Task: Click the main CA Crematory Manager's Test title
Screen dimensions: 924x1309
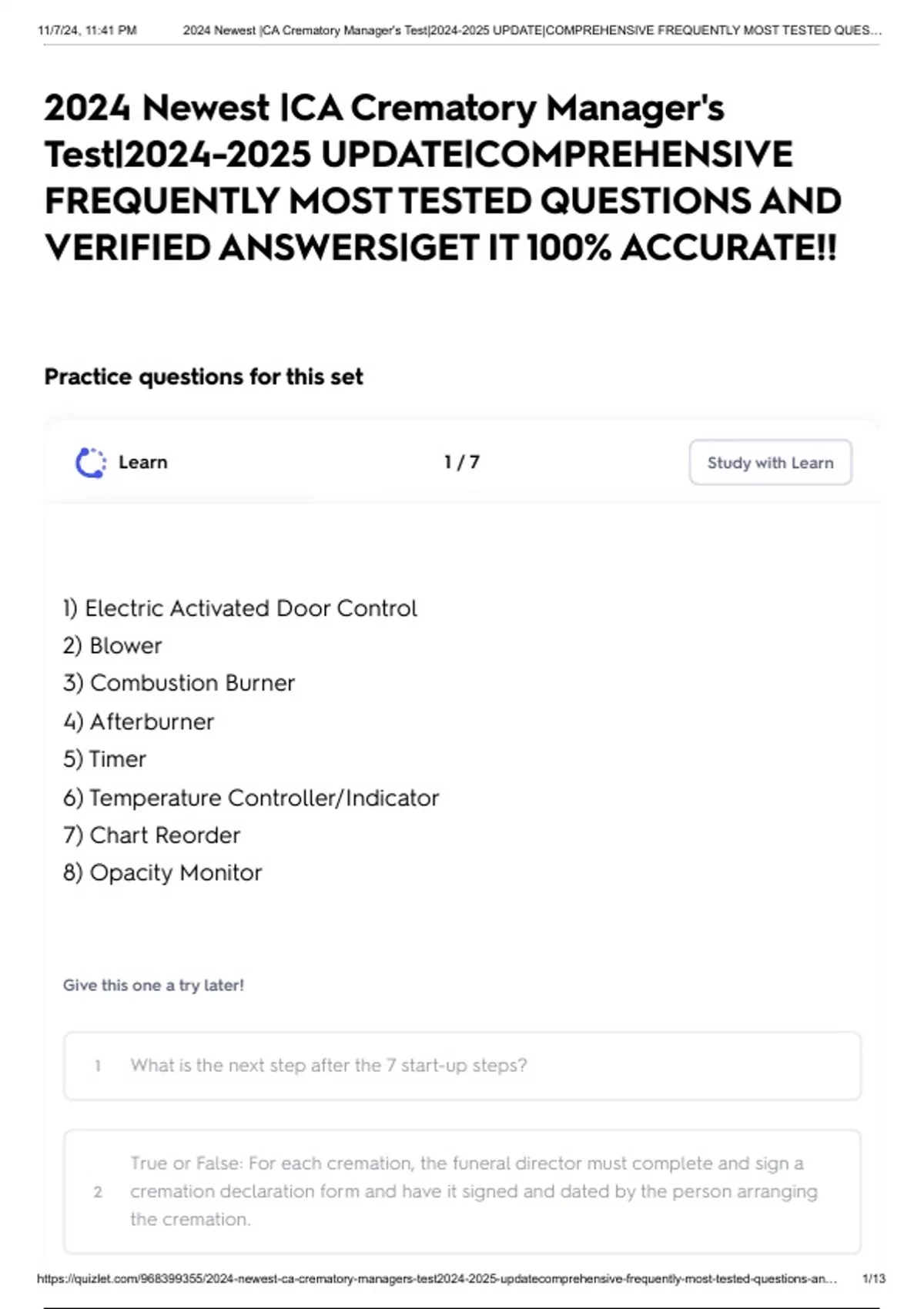Action: [442, 177]
